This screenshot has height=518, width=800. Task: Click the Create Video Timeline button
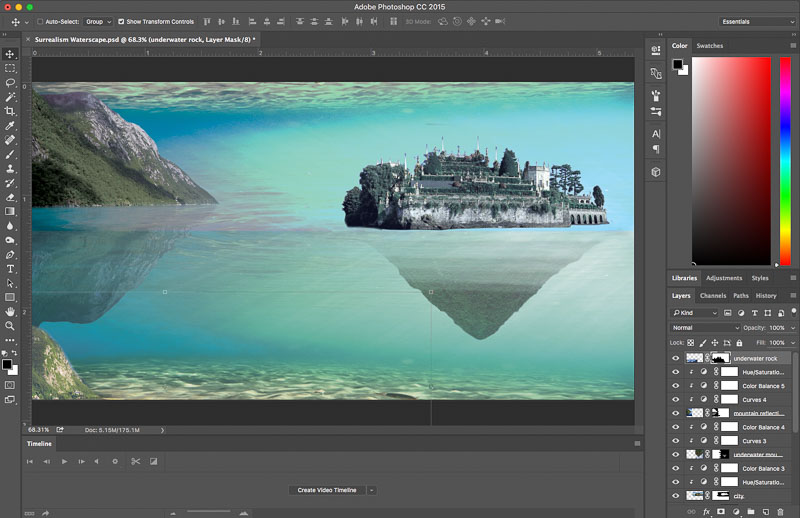[327, 490]
